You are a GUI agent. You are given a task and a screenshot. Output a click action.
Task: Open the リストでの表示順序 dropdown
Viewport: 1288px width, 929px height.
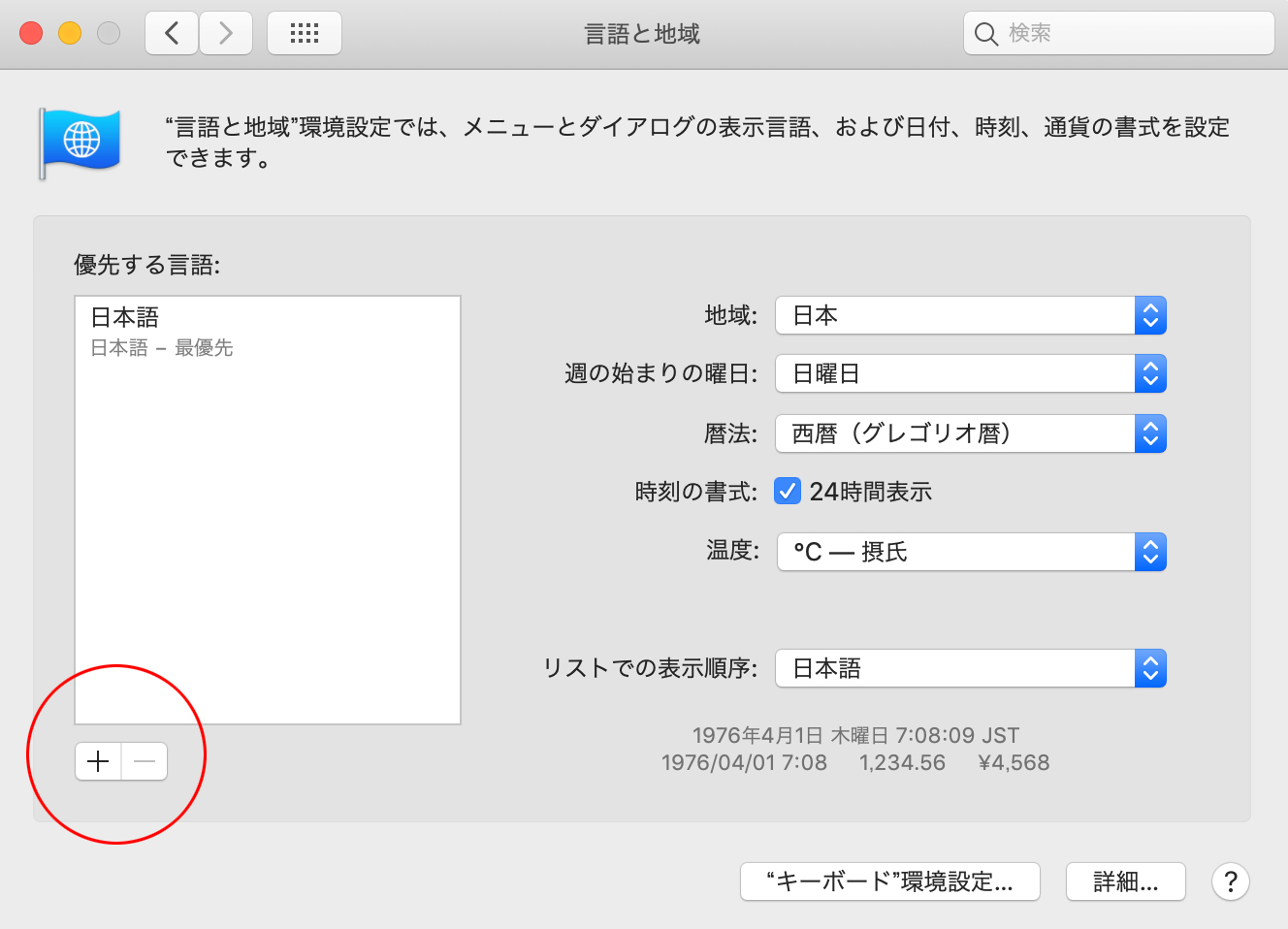(970, 668)
